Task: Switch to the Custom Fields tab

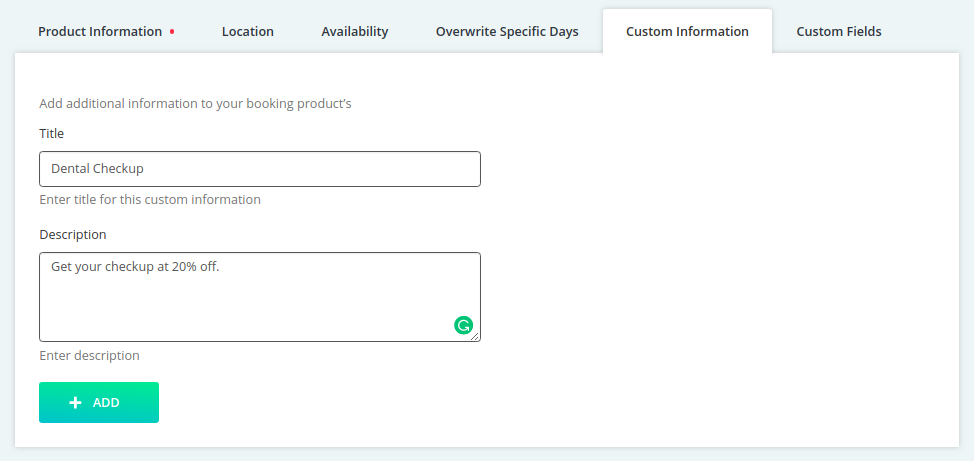Action: click(839, 32)
